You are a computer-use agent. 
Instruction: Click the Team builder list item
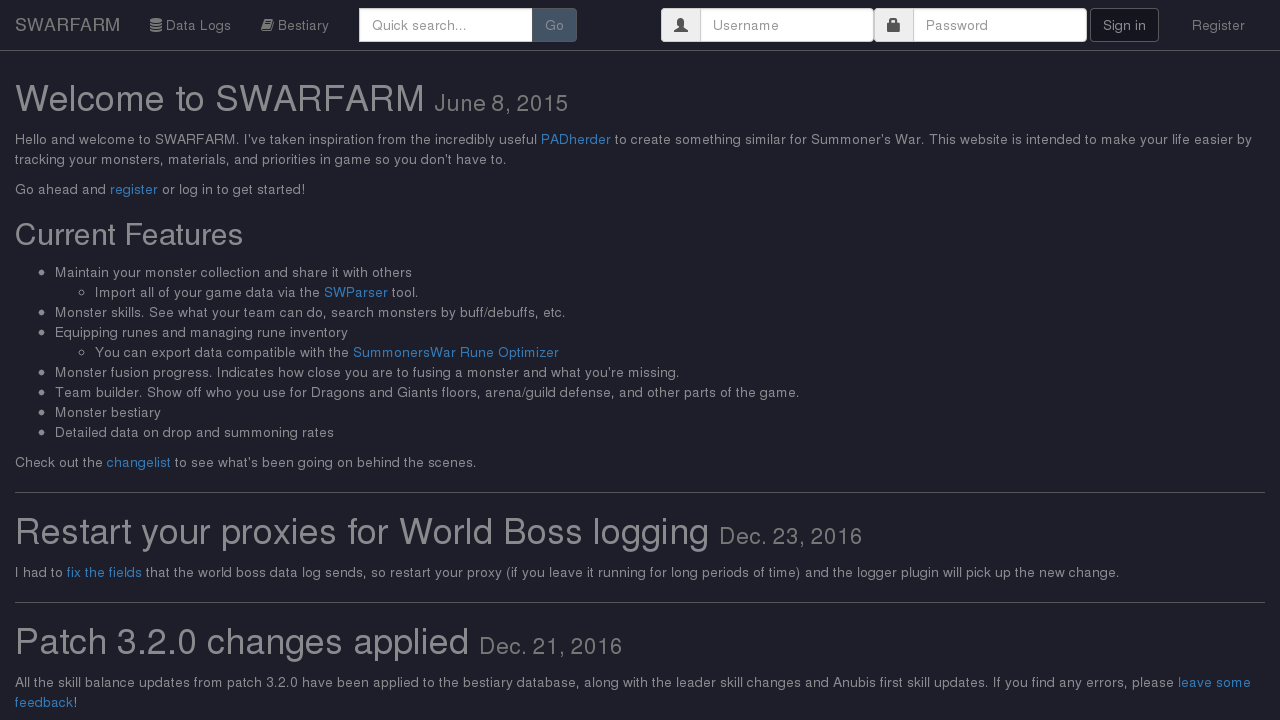[427, 392]
